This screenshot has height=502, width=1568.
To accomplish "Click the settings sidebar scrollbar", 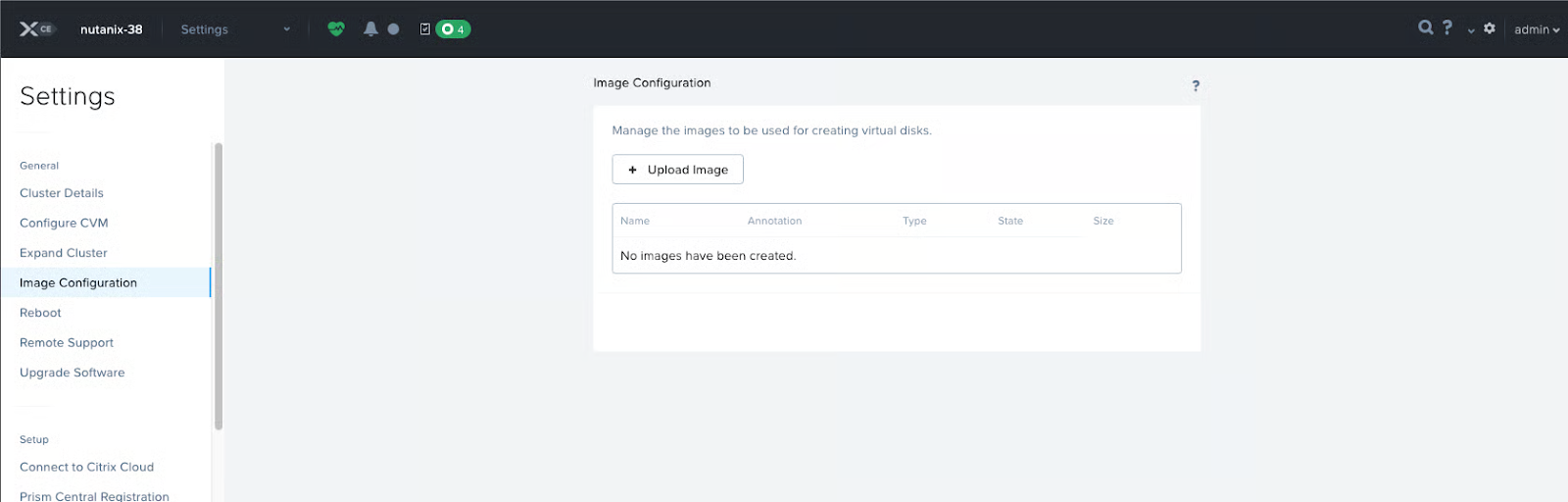I will click(219, 284).
